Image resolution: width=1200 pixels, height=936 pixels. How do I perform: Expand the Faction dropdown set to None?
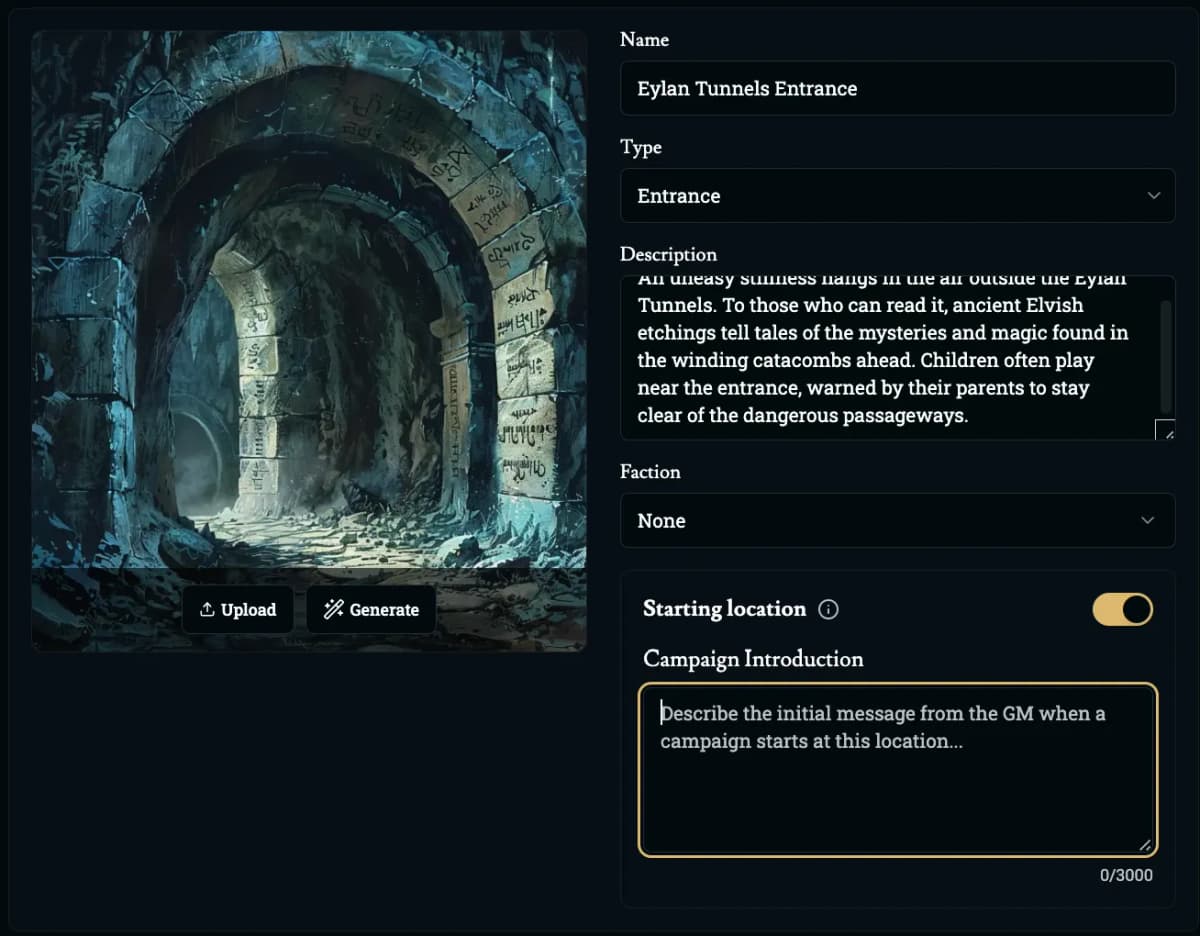coord(897,521)
